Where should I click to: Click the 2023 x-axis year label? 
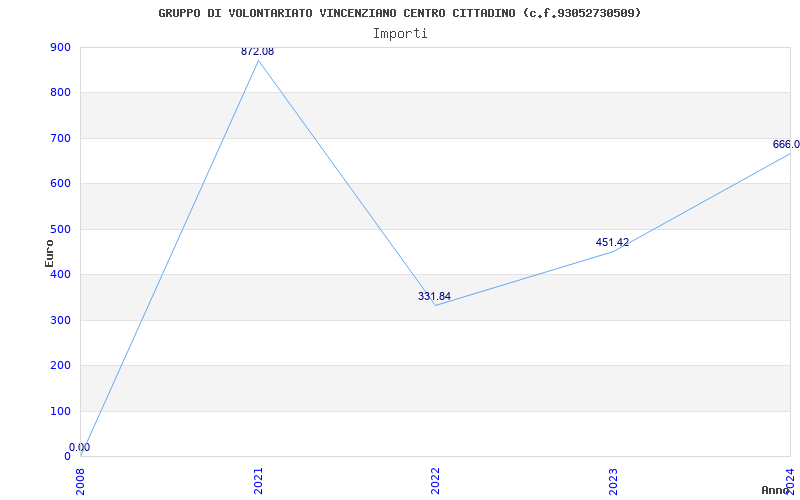tap(613, 481)
